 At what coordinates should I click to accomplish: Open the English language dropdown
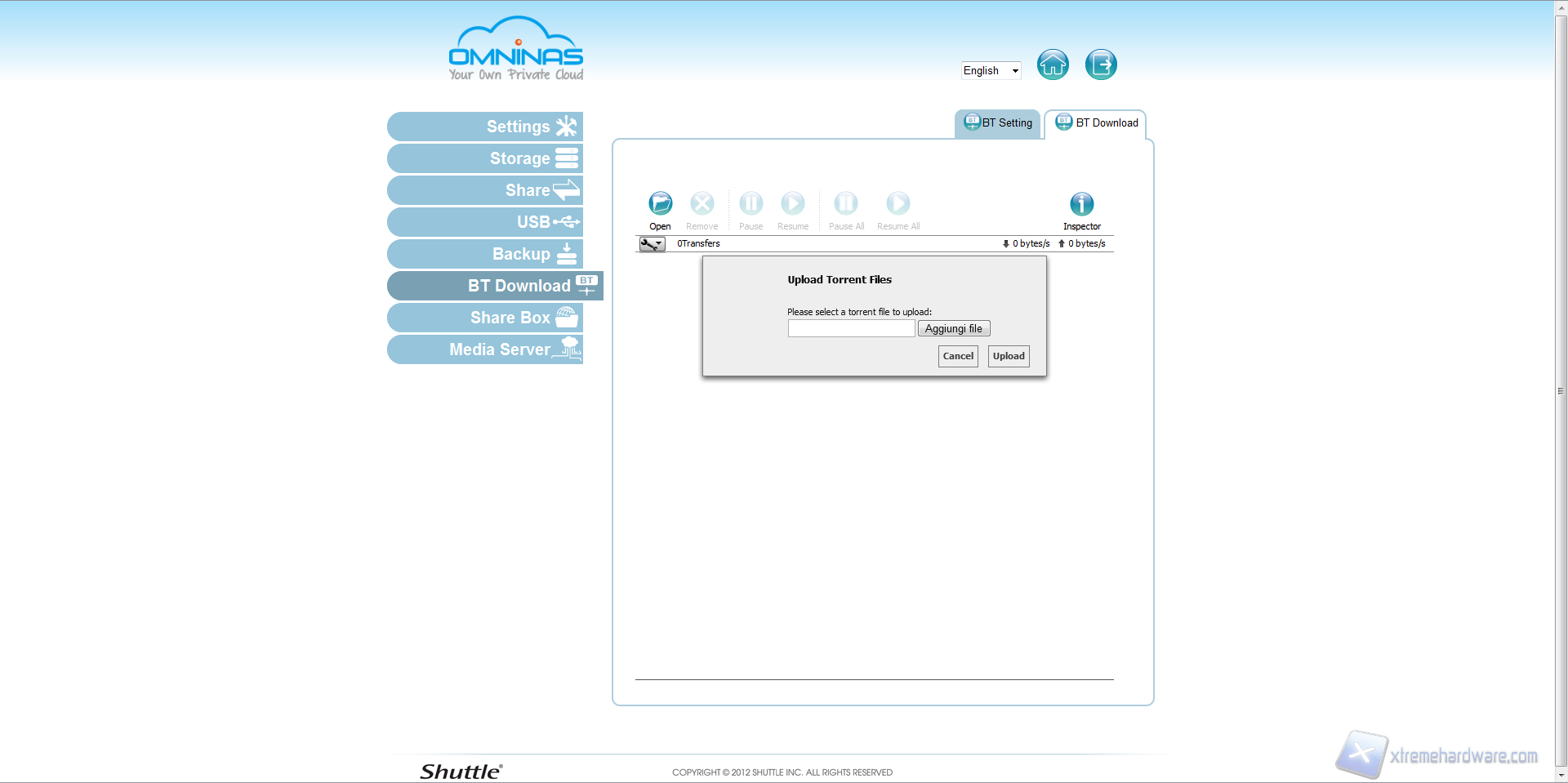tap(991, 71)
